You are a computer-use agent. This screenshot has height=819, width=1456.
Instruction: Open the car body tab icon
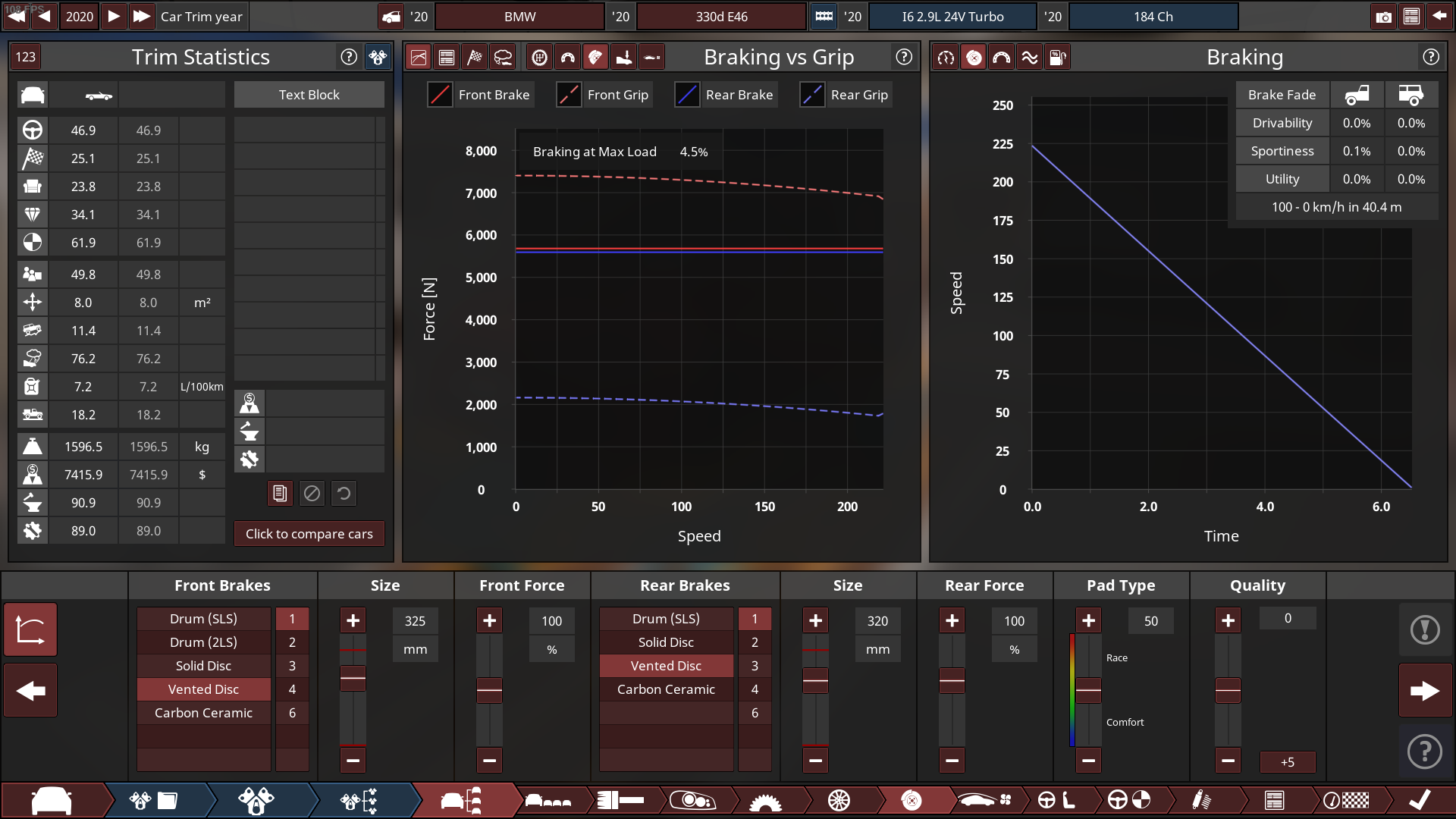52,800
